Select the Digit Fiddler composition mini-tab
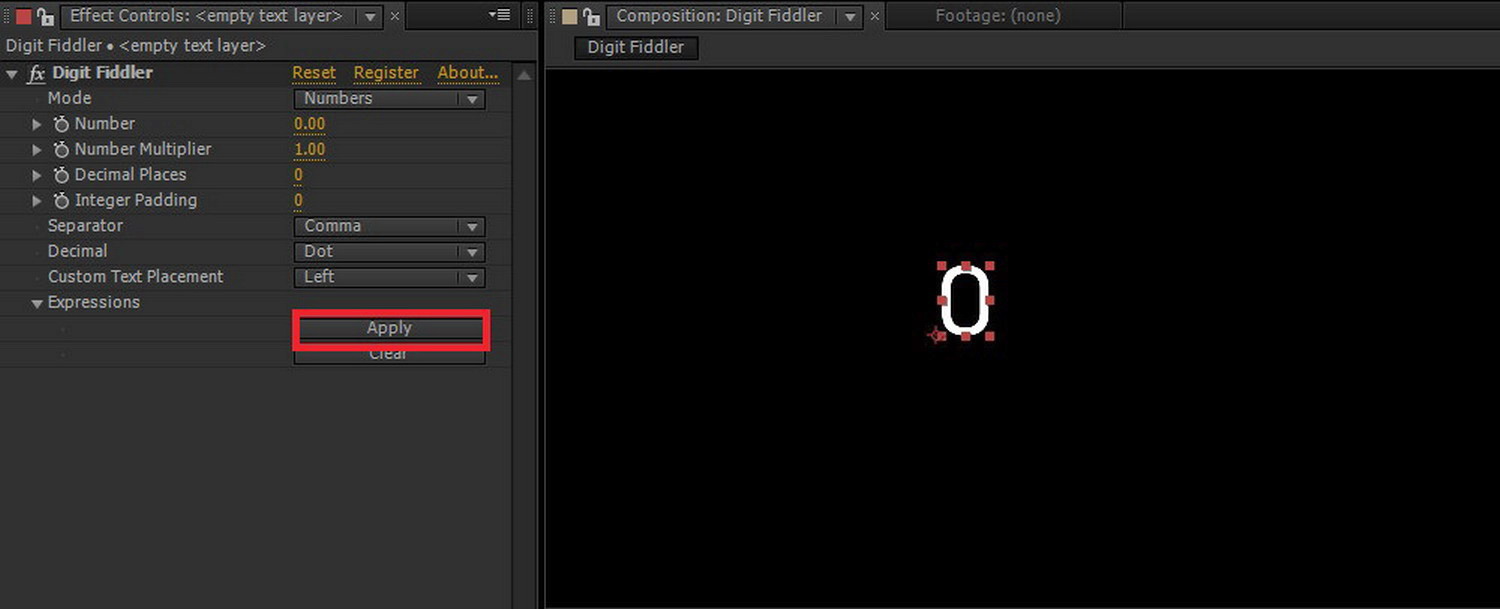 (x=635, y=47)
